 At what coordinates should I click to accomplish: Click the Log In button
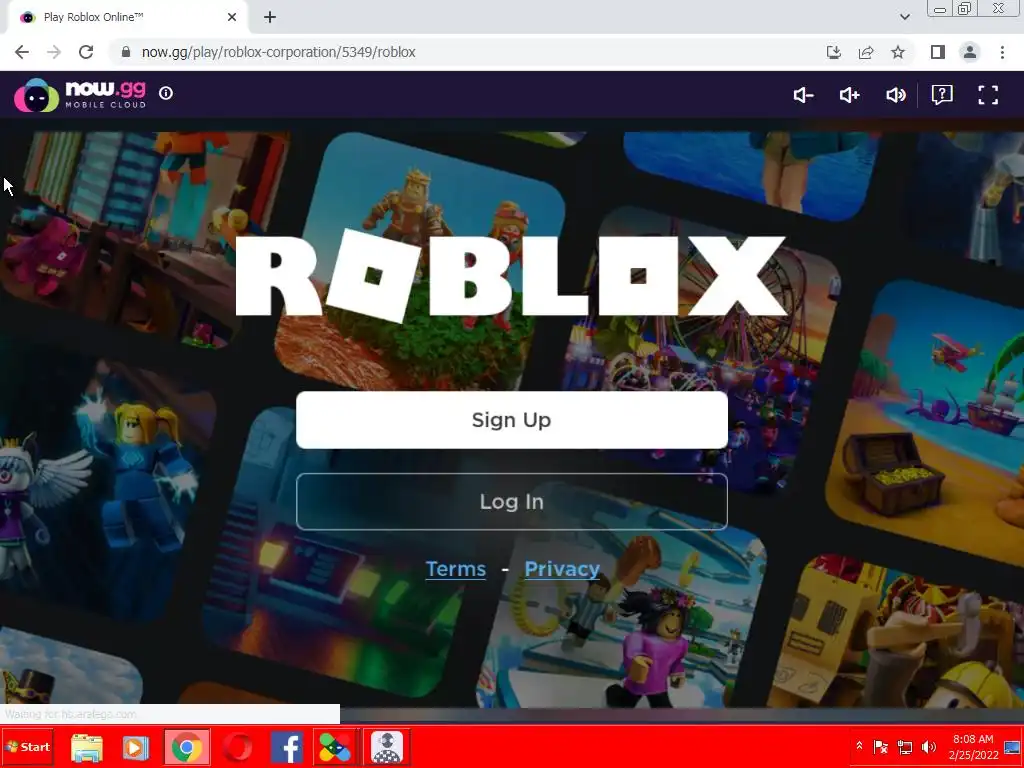(511, 502)
